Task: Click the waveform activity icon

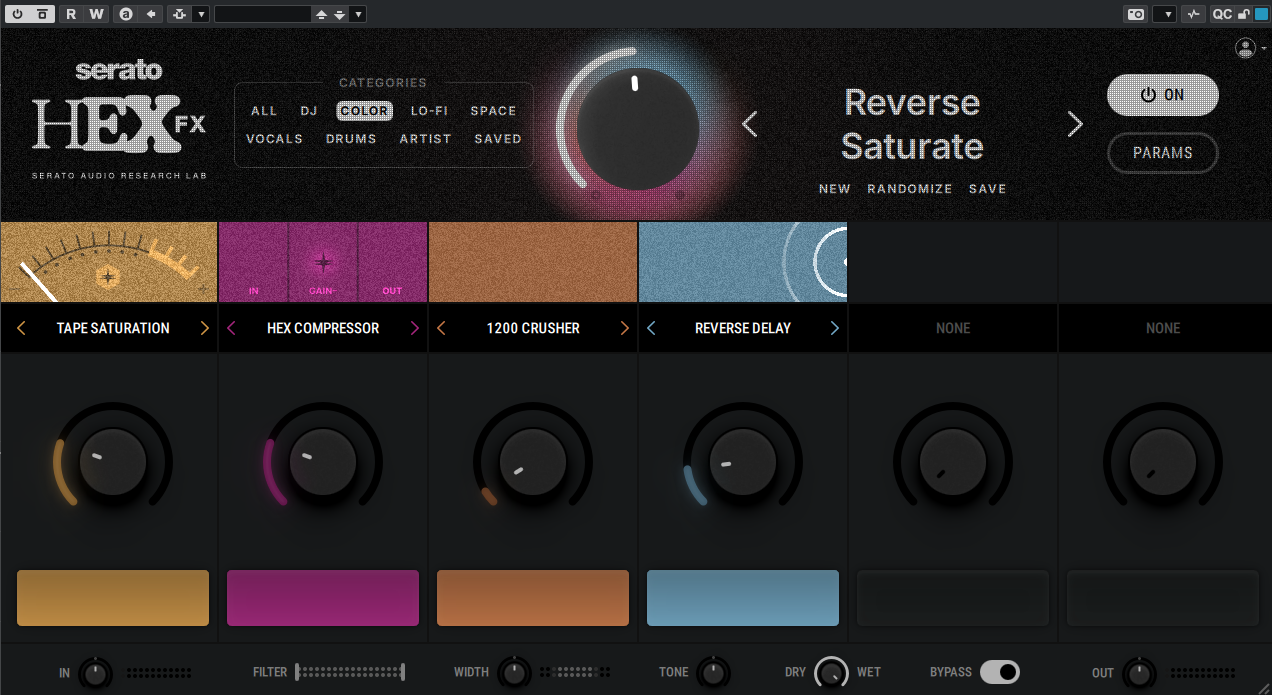Action: pyautogui.click(x=1193, y=14)
